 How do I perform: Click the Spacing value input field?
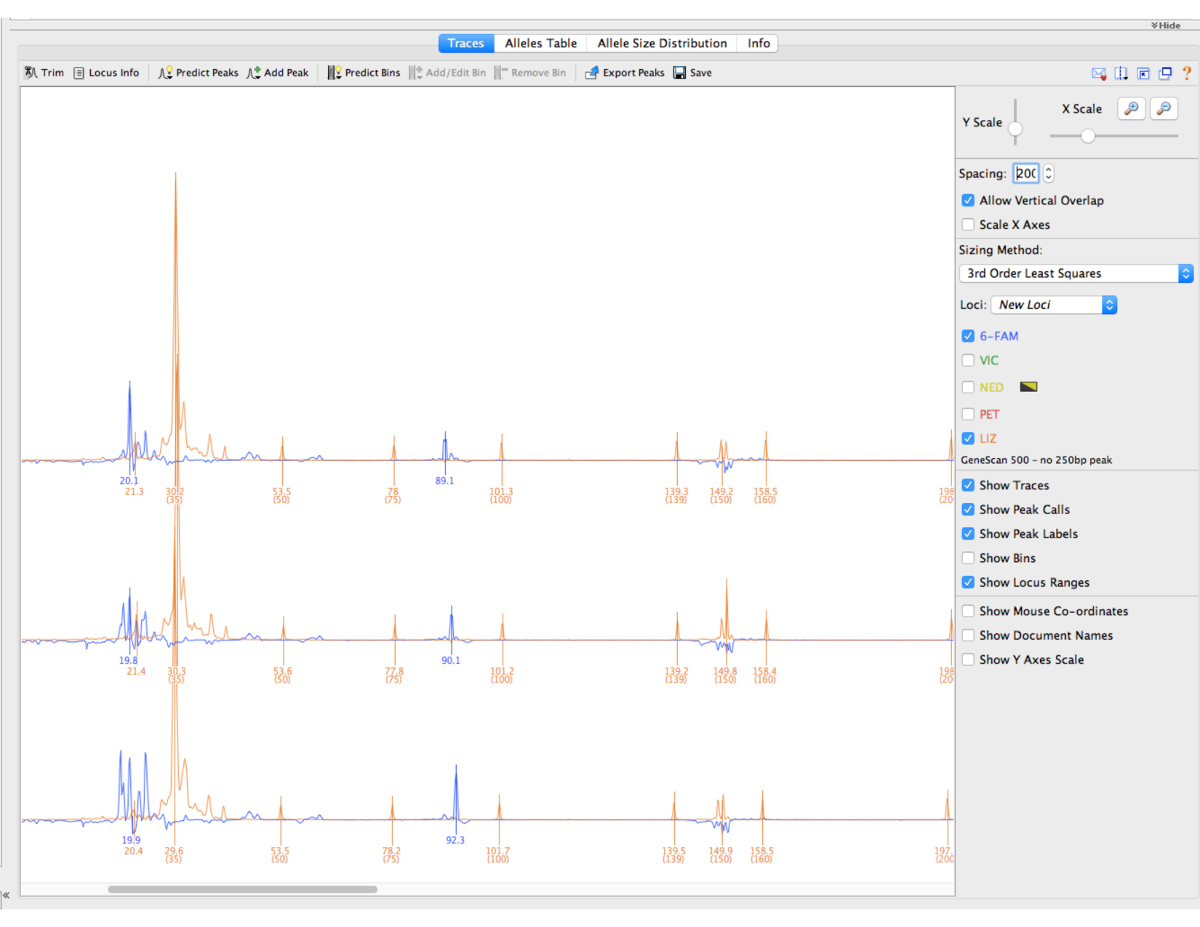[x=1026, y=174]
